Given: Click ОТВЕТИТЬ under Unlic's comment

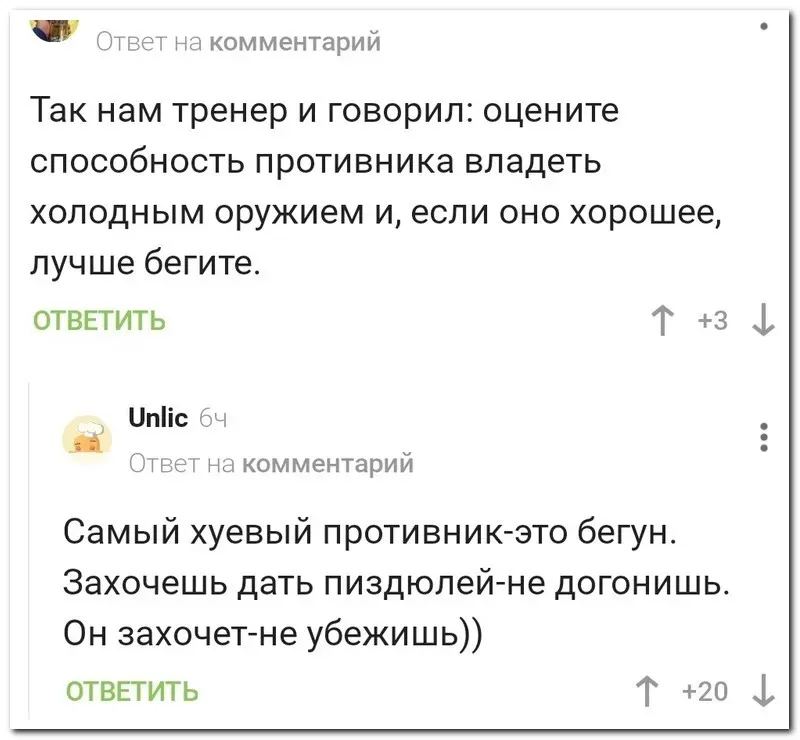Looking at the screenshot, I should point(131,690).
